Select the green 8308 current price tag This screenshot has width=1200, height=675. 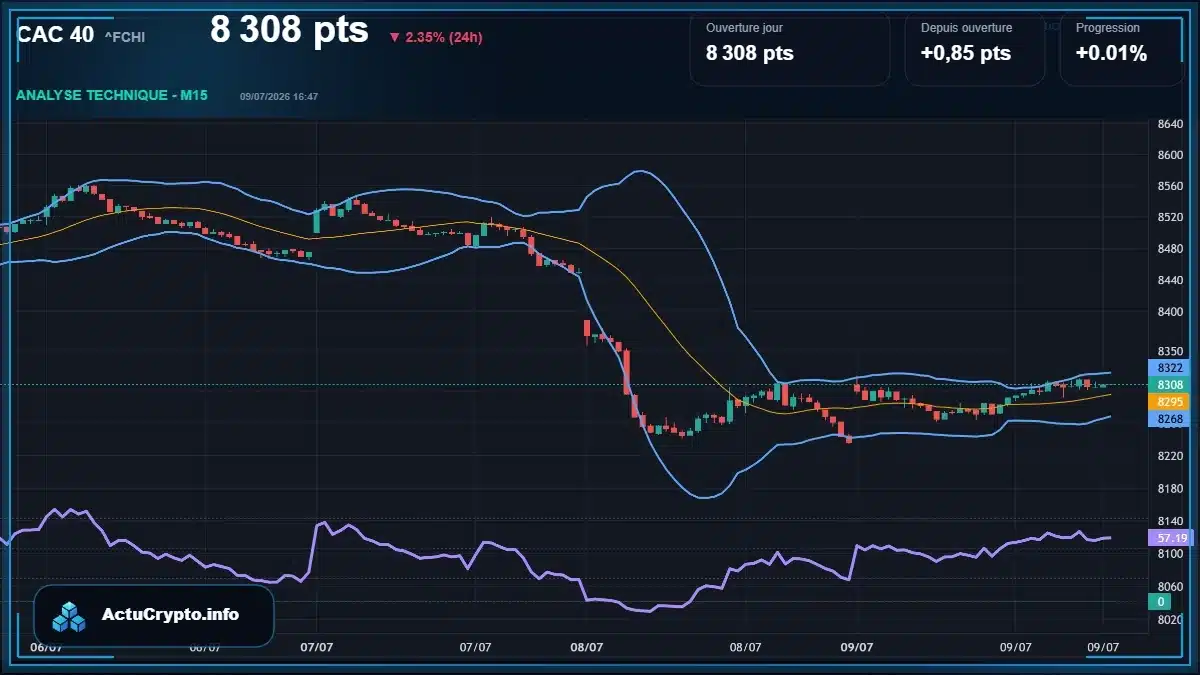[x=1170, y=385]
